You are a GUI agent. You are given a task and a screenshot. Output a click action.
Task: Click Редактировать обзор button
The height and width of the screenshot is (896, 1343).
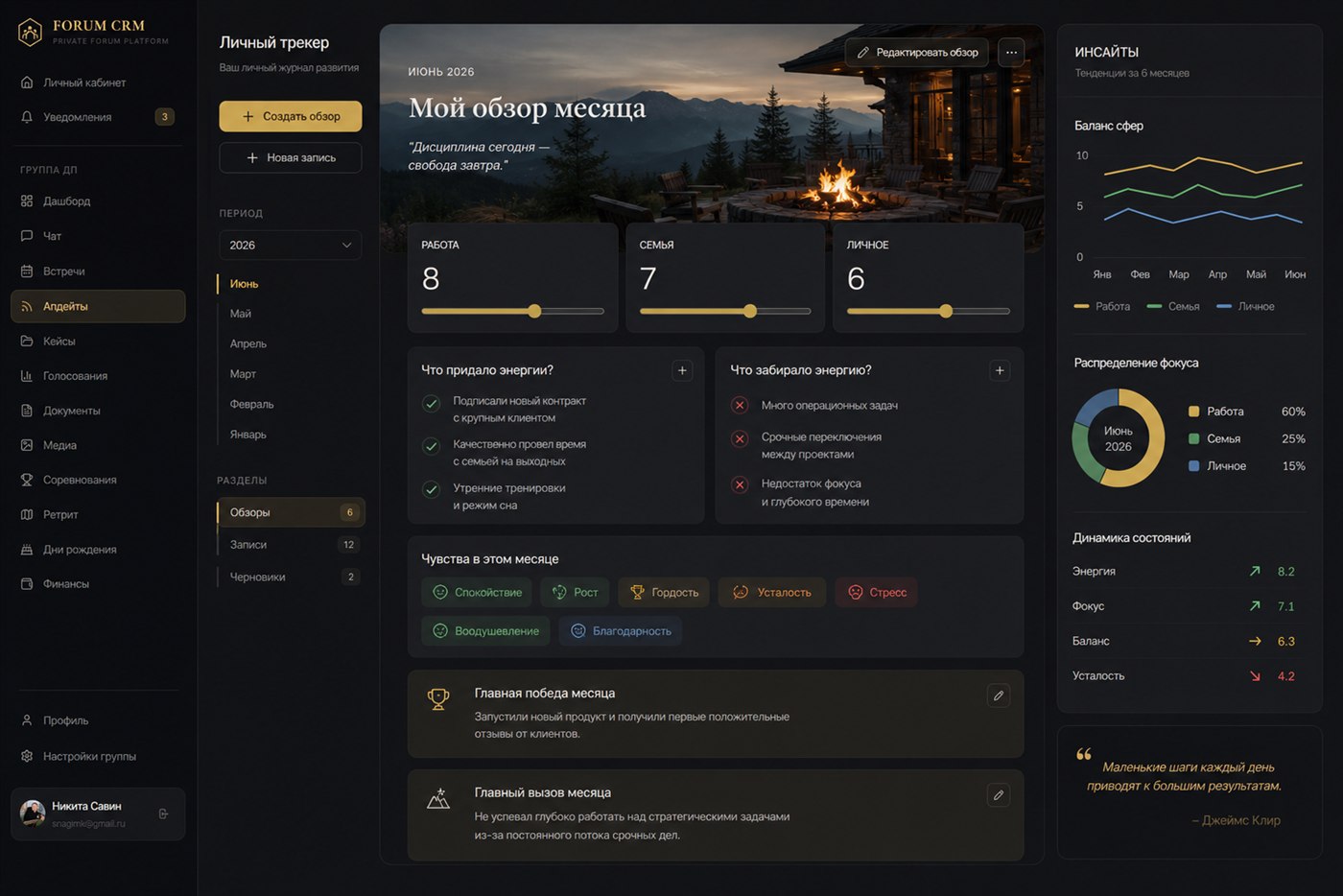pyautogui.click(x=917, y=53)
